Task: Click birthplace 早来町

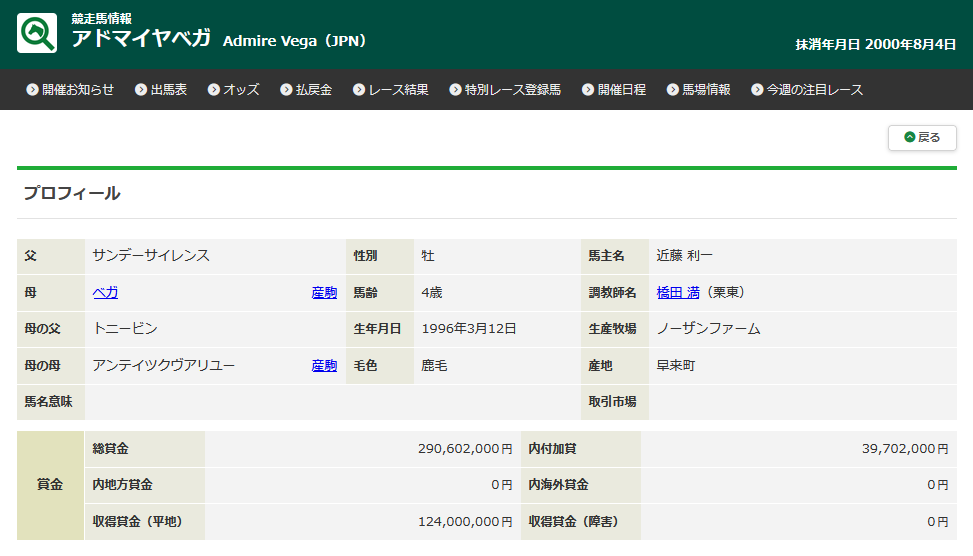Action: (x=676, y=365)
